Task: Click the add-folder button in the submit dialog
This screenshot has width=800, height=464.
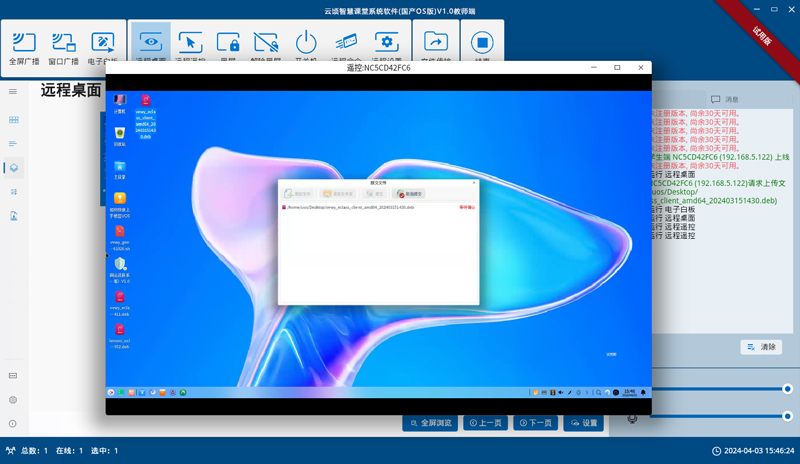Action: (338, 194)
